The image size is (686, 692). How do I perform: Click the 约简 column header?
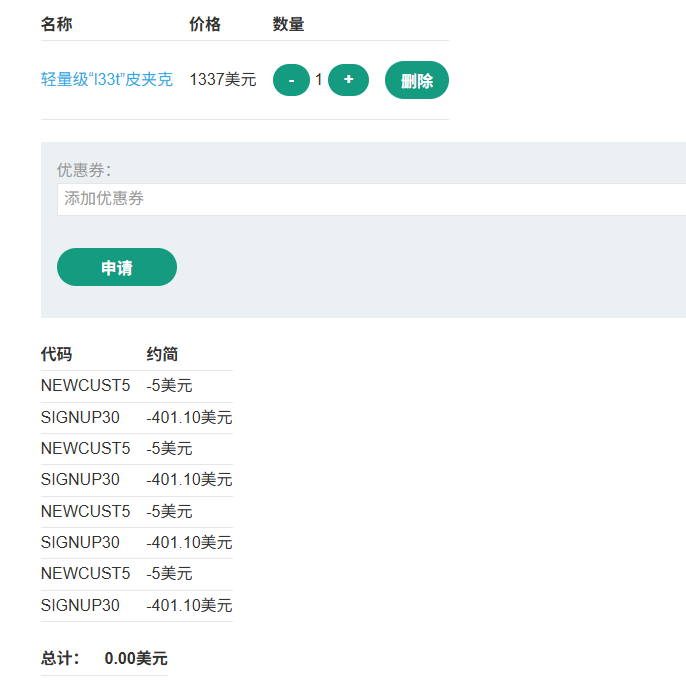(x=163, y=354)
